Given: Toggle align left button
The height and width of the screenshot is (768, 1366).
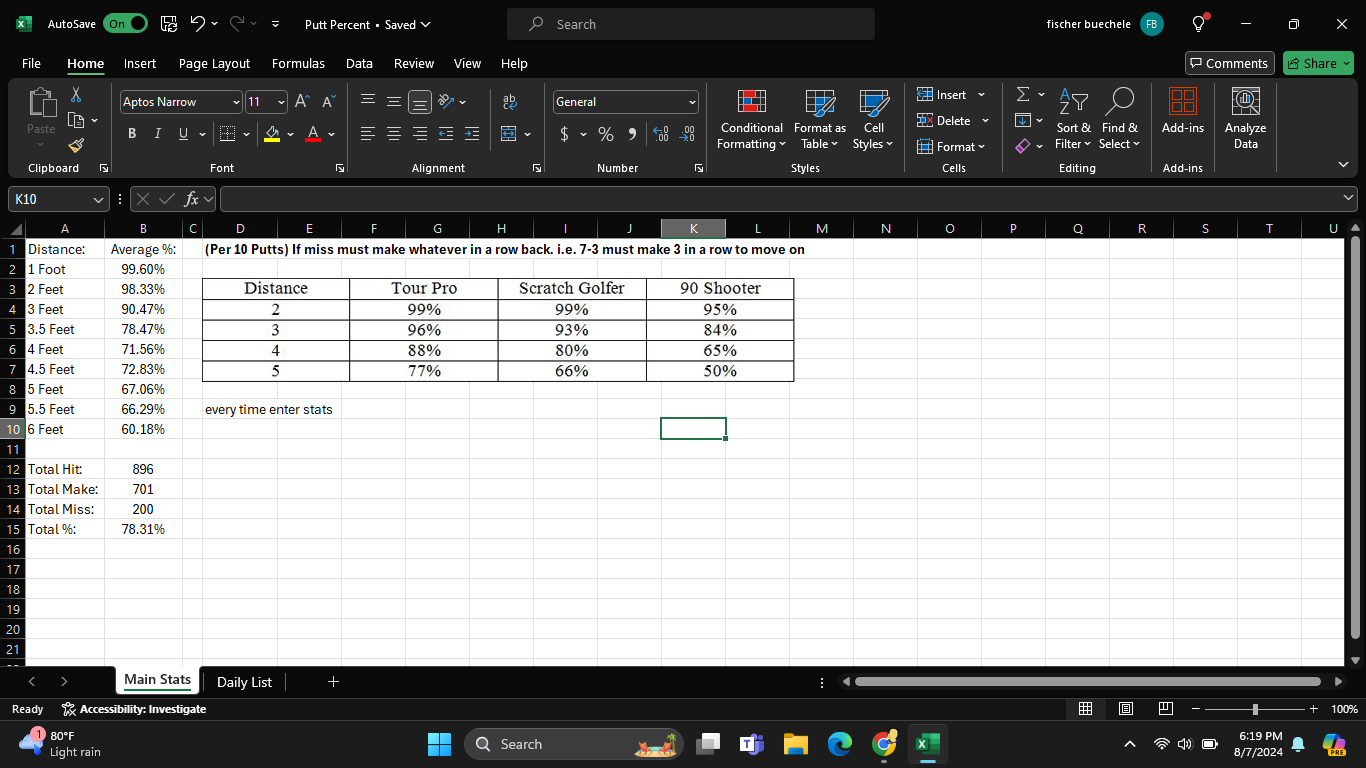Looking at the screenshot, I should click(x=368, y=133).
